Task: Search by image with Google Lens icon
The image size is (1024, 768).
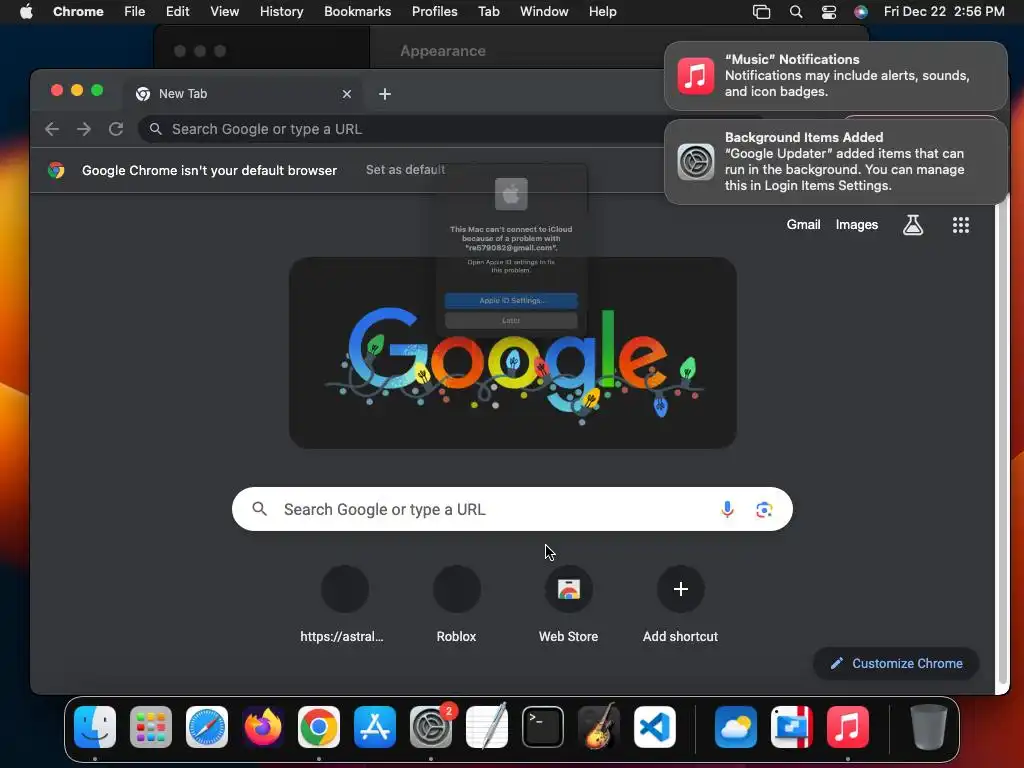Action: tap(764, 509)
